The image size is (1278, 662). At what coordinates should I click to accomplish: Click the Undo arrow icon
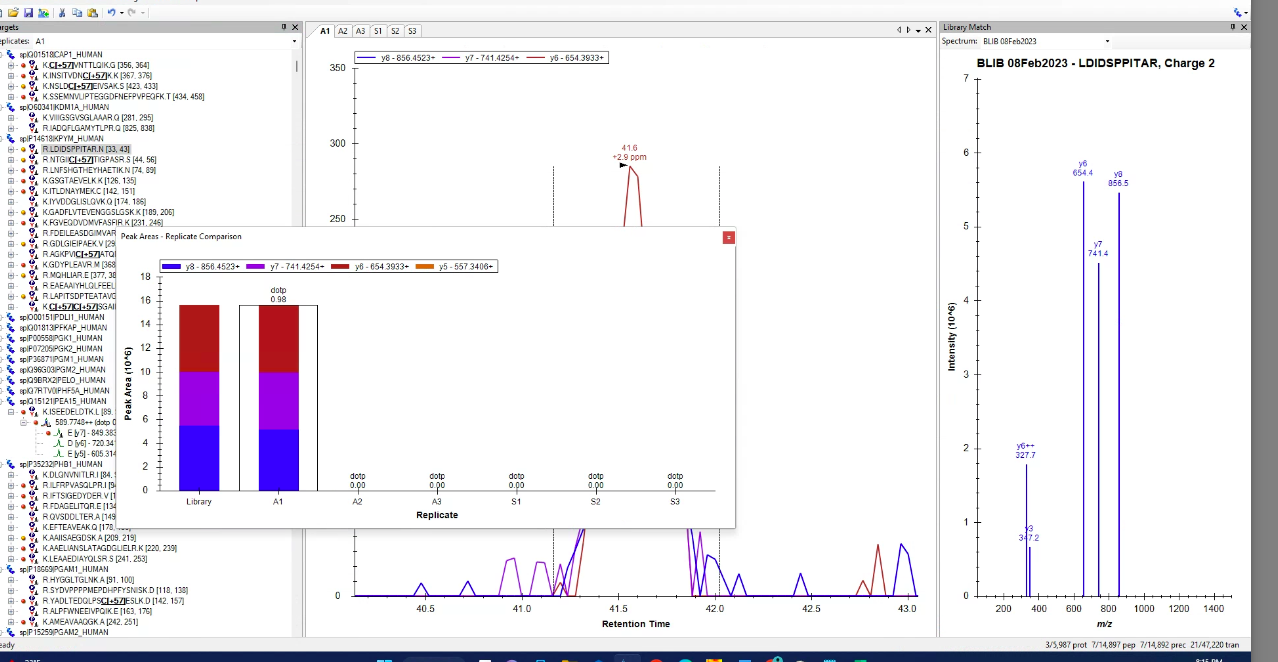[x=112, y=12]
